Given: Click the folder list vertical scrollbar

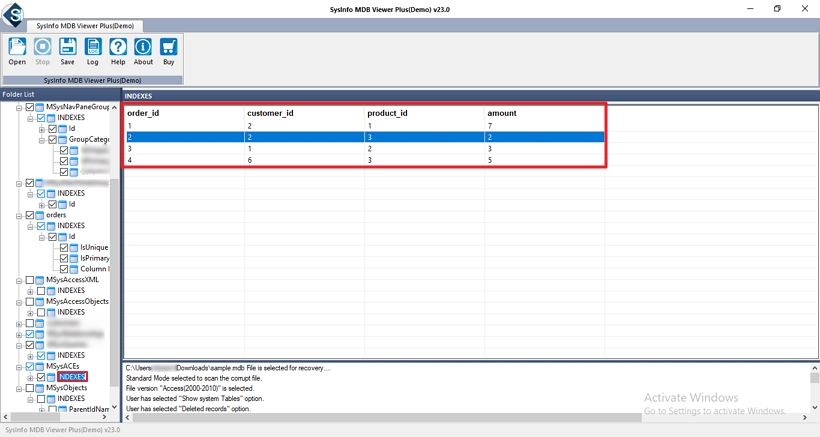Looking at the screenshot, I should click(114, 282).
